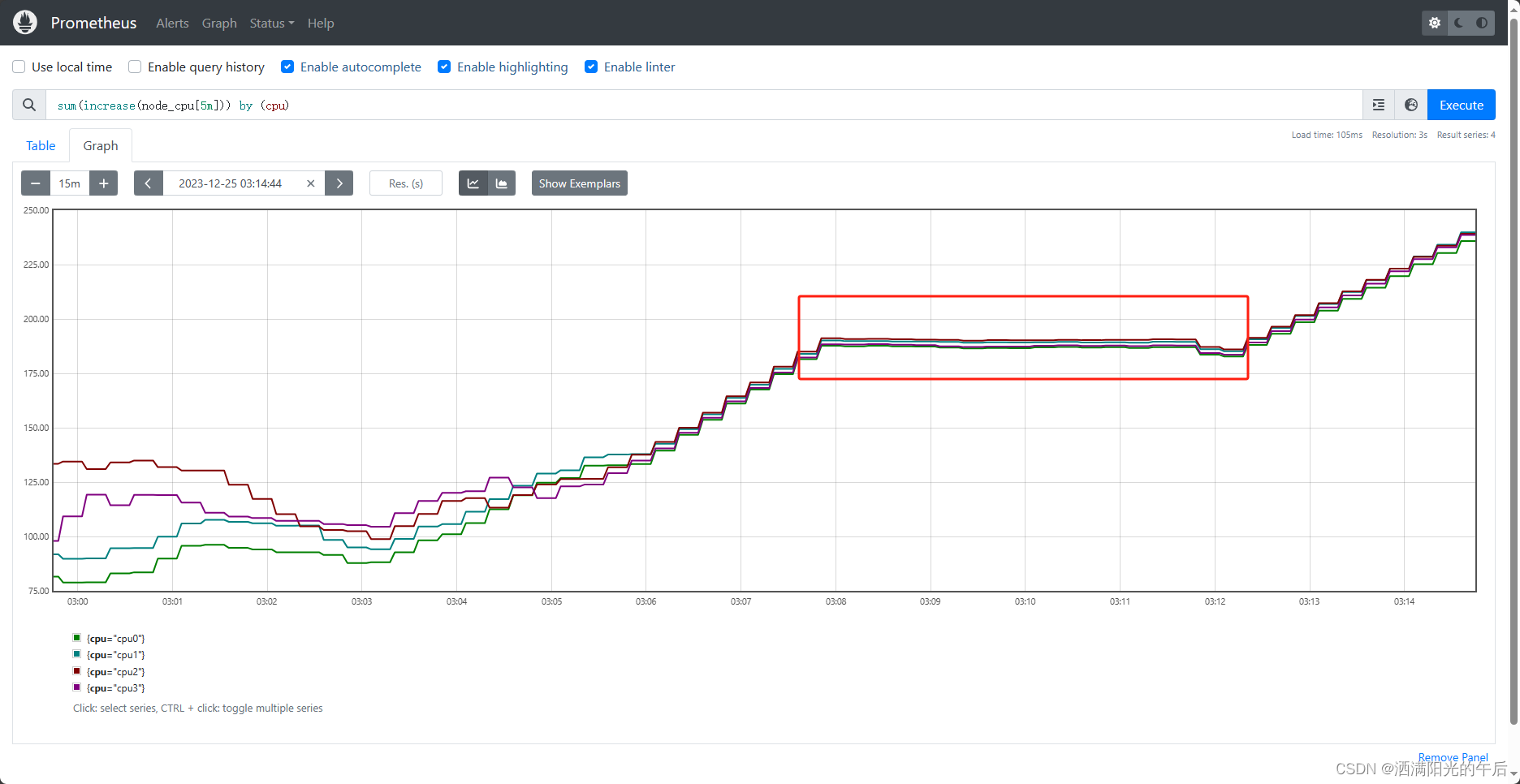Viewport: 1520px width, 784px height.
Task: Click the Prometheus logo icon
Action: point(24,22)
